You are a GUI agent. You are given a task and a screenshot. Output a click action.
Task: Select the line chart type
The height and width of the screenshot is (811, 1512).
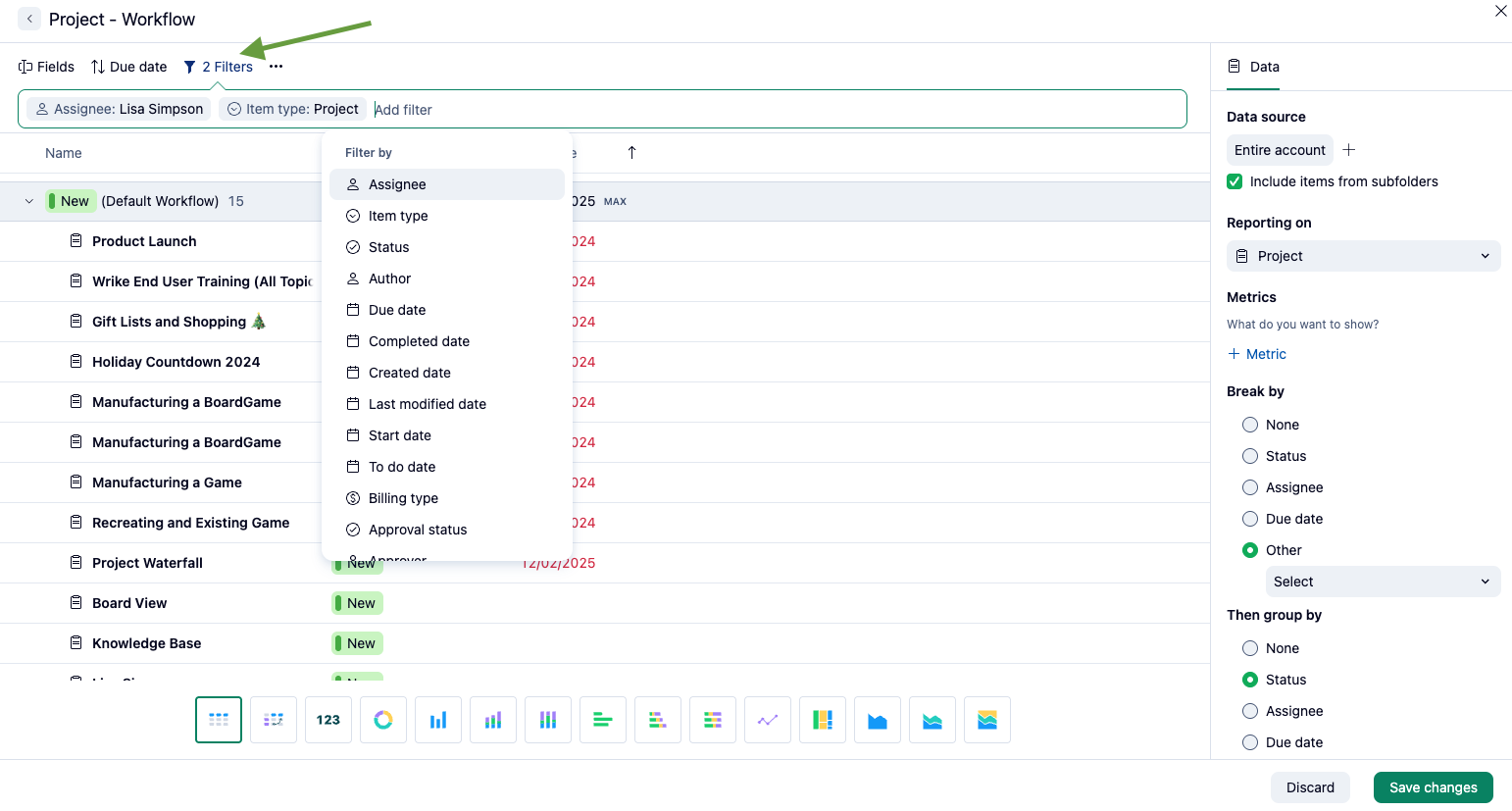coord(768,720)
